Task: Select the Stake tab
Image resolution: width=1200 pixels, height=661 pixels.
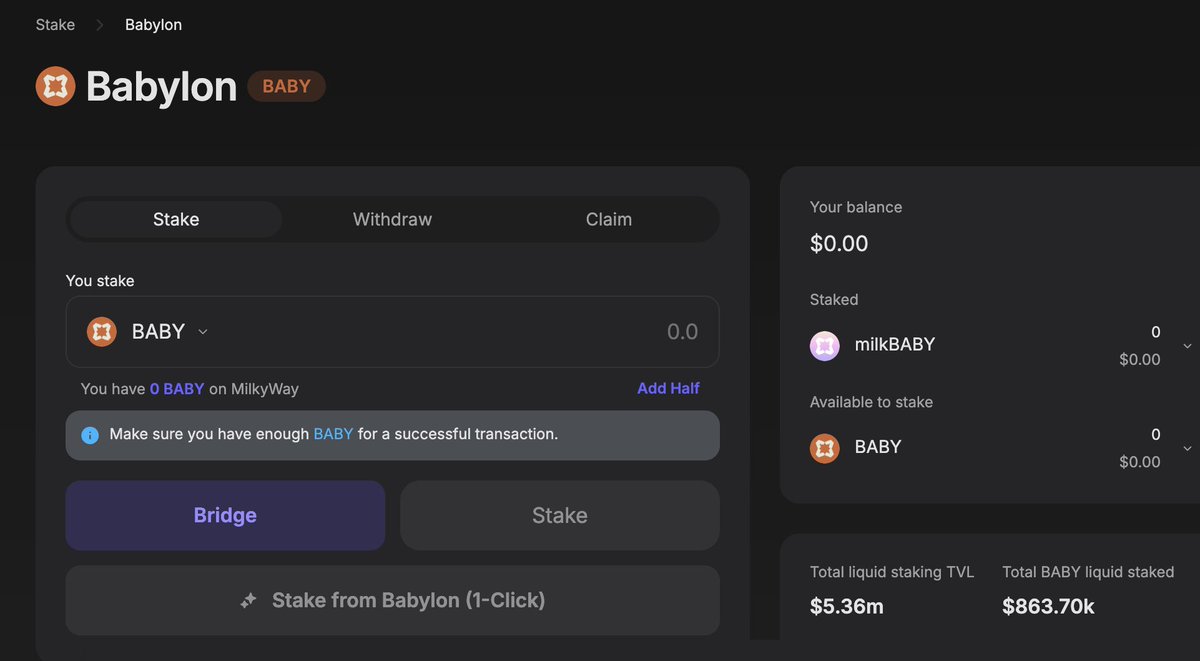Action: 176,219
